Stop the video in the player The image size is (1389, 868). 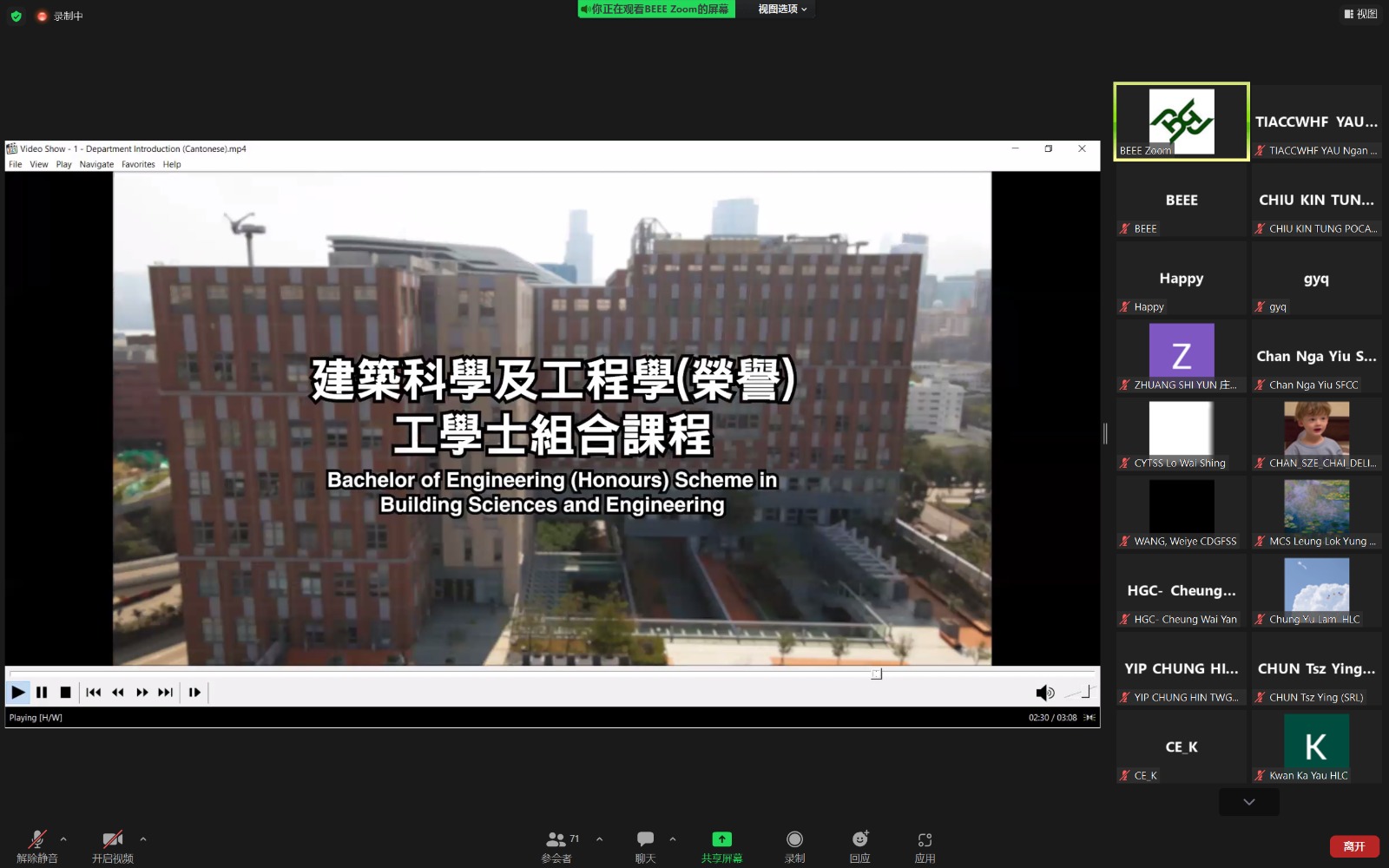(x=65, y=692)
